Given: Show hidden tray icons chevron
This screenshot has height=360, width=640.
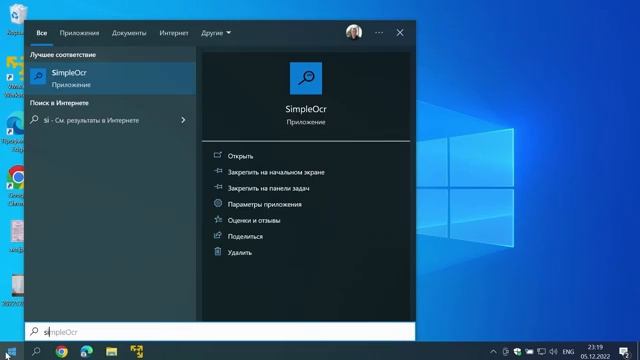Looking at the screenshot, I should point(493,351).
